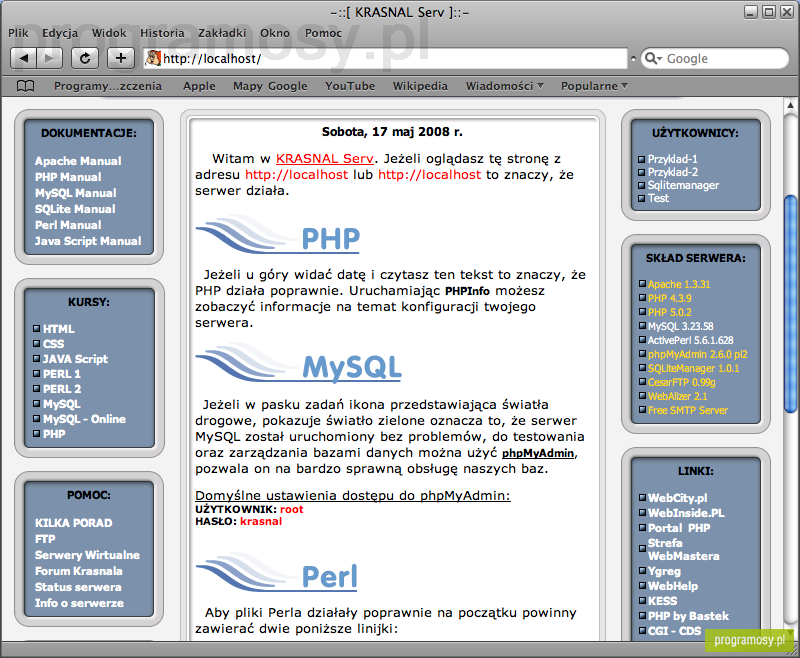800x658 pixels.
Task: Open the Pomoc menu
Action: (x=323, y=33)
